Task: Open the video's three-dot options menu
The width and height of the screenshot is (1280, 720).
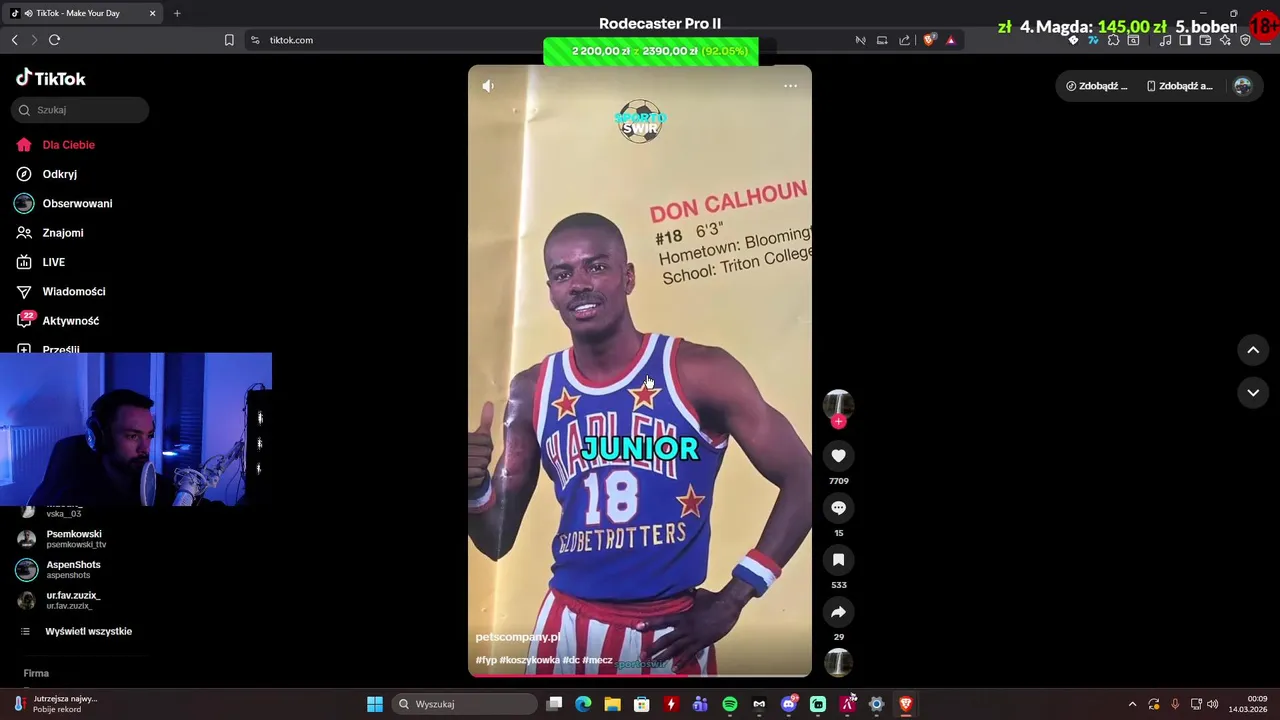Action: click(790, 86)
